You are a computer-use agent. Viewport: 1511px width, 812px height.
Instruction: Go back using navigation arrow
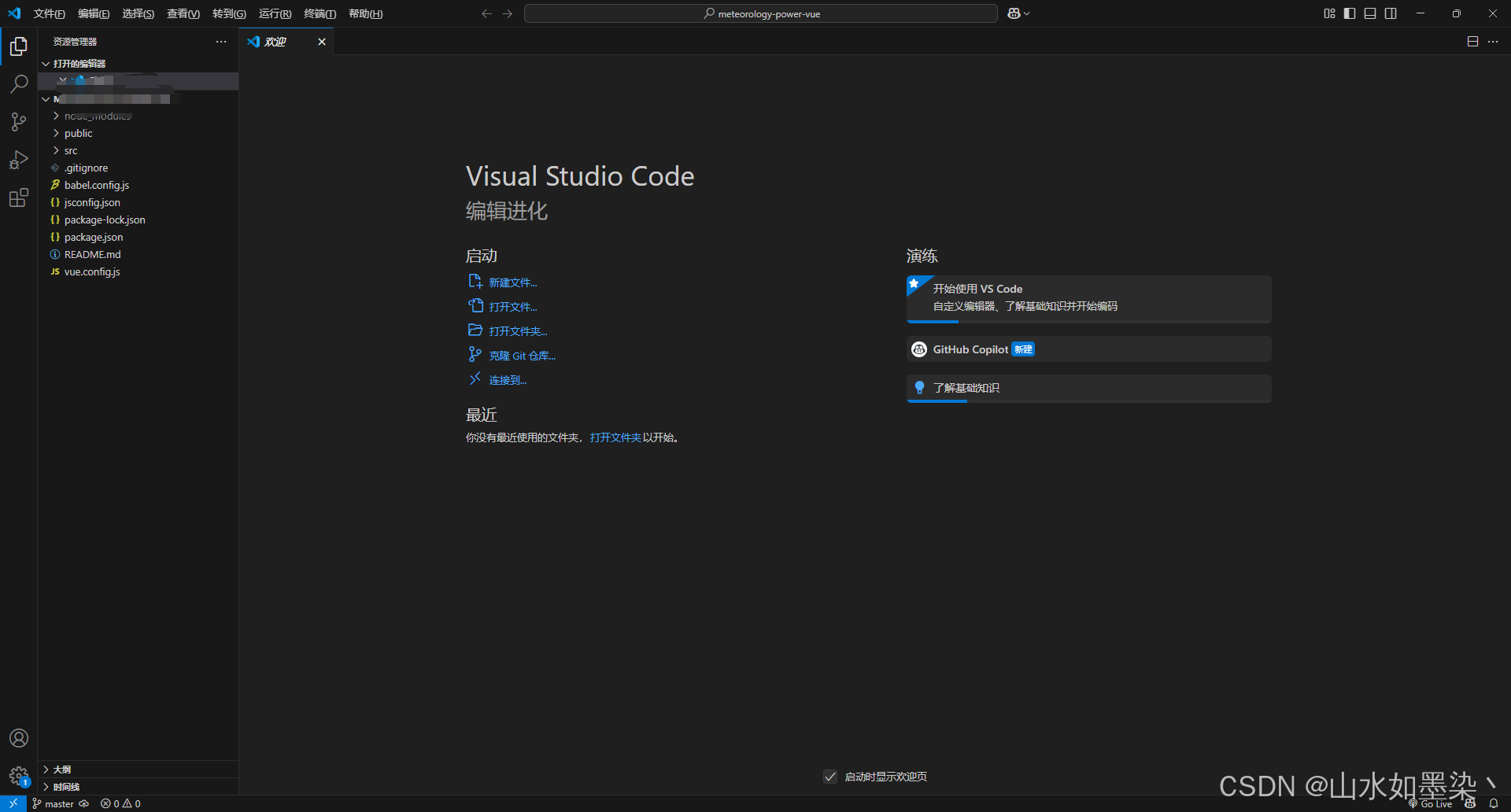pyautogui.click(x=486, y=13)
